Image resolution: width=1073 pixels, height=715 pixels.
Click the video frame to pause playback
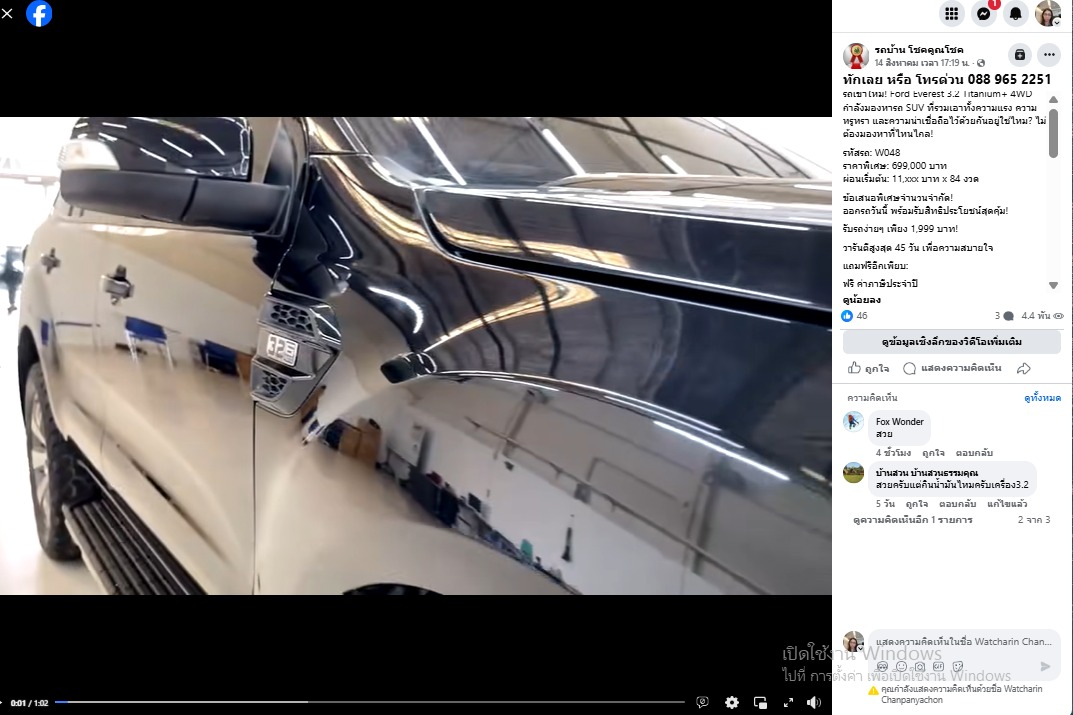(x=415, y=356)
